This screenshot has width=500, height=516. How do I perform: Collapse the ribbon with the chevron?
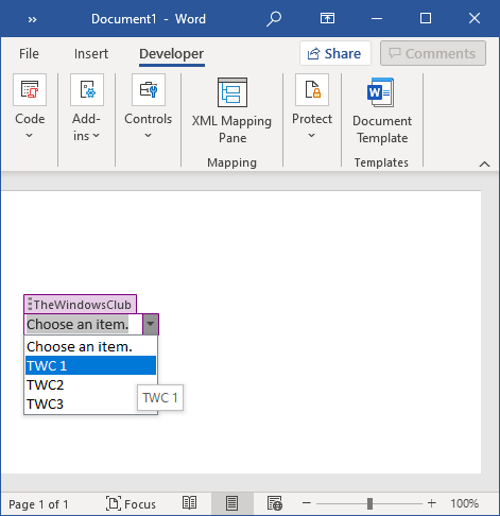pos(484,164)
